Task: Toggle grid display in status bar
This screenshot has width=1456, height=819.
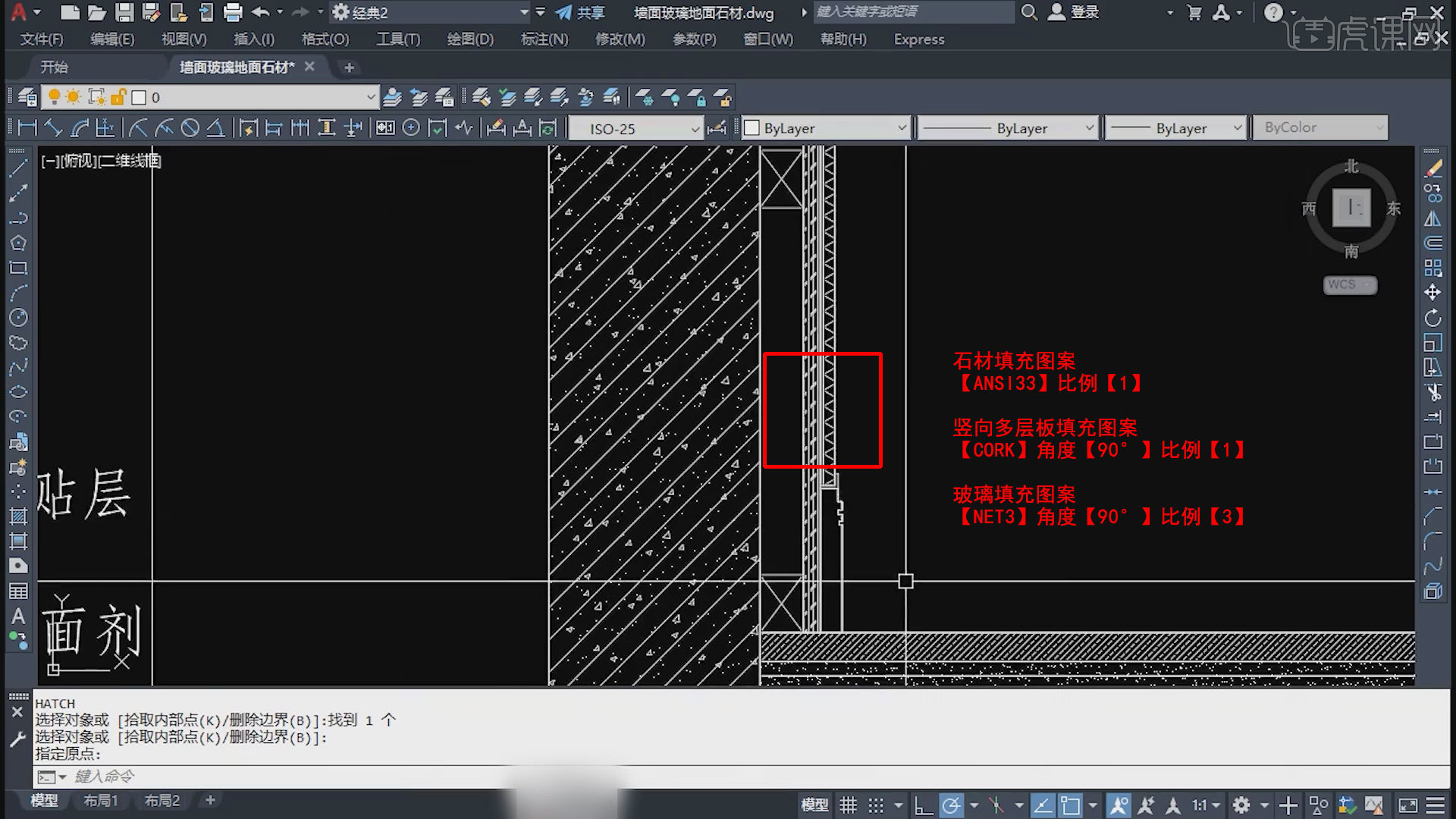Action: pos(849,805)
